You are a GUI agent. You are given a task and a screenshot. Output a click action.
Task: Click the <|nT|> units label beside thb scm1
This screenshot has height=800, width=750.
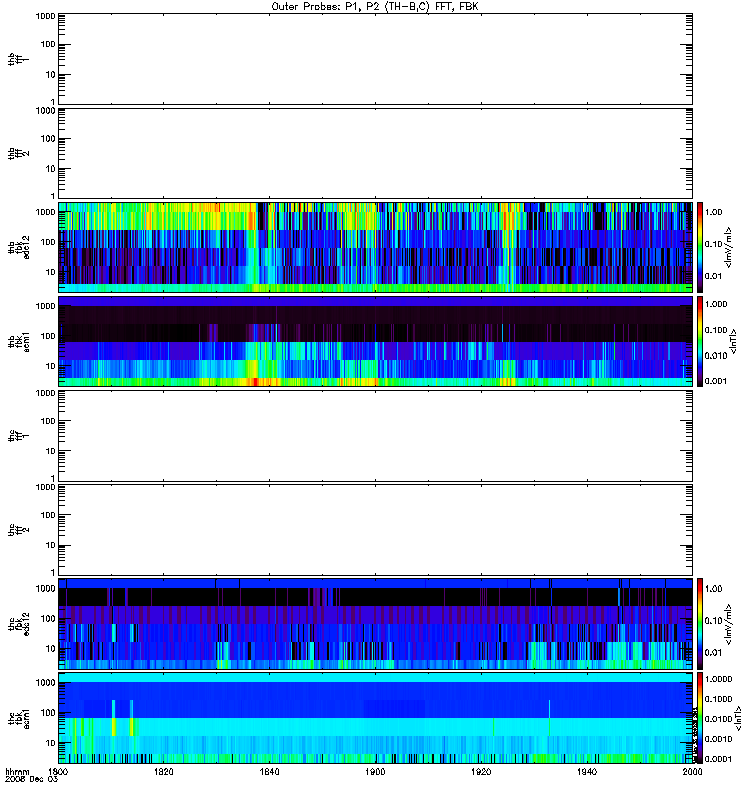pos(734,341)
